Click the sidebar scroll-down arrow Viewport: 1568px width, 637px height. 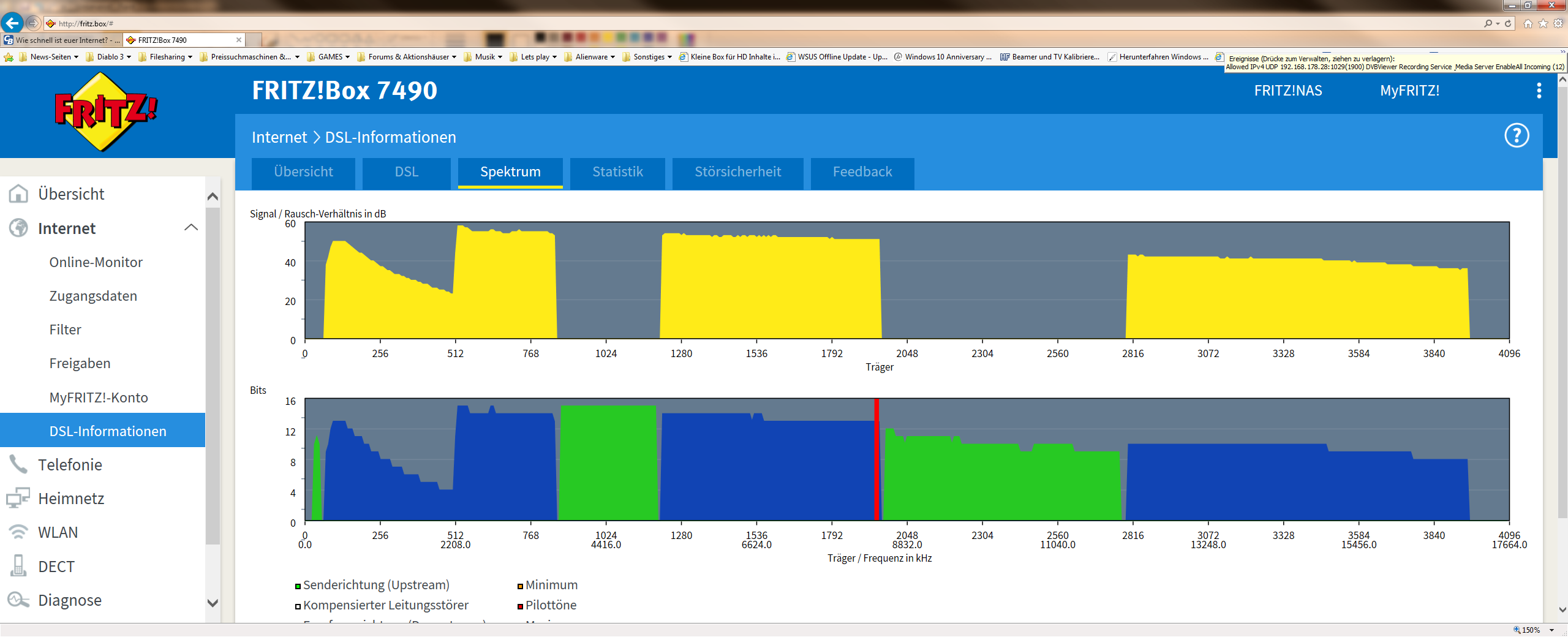(213, 603)
